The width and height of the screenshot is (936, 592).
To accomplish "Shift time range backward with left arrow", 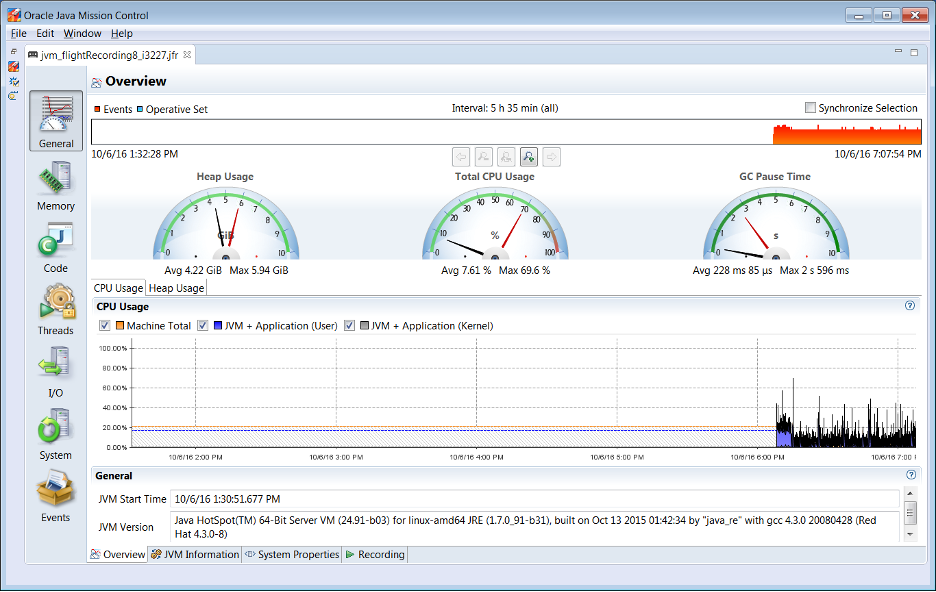I will click(461, 157).
